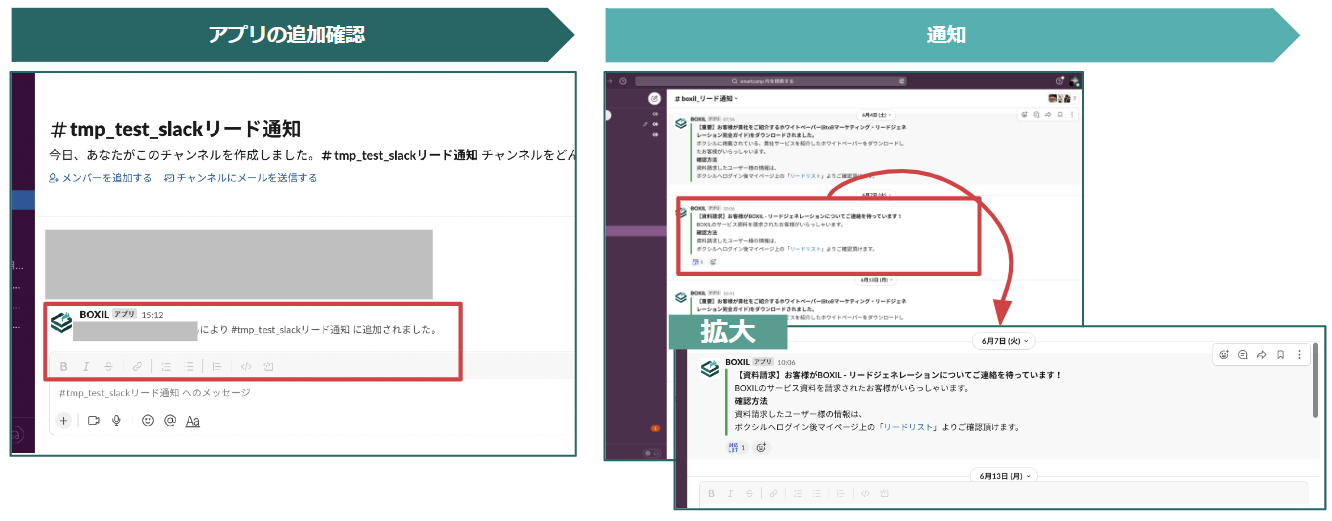The image size is (1332, 521).
Task: Add a new reaction below enlarged message
Action: [x=762, y=447]
